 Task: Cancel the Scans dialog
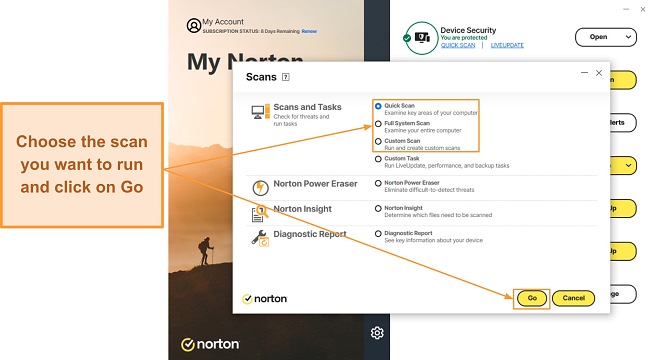[x=573, y=298]
